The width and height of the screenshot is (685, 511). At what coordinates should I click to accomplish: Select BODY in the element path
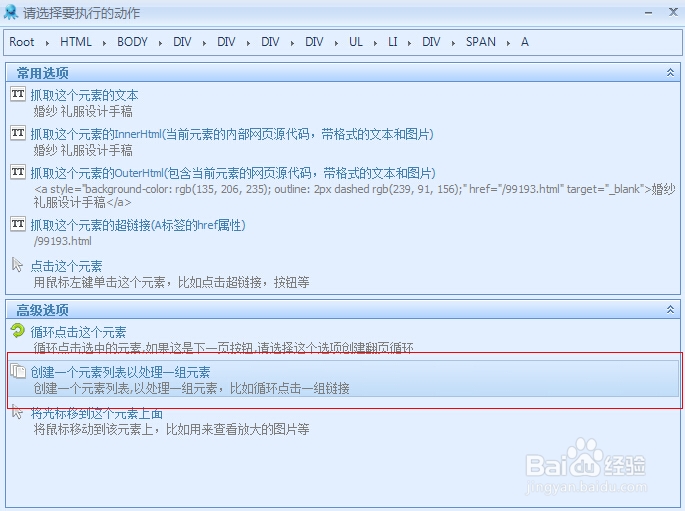(x=132, y=42)
